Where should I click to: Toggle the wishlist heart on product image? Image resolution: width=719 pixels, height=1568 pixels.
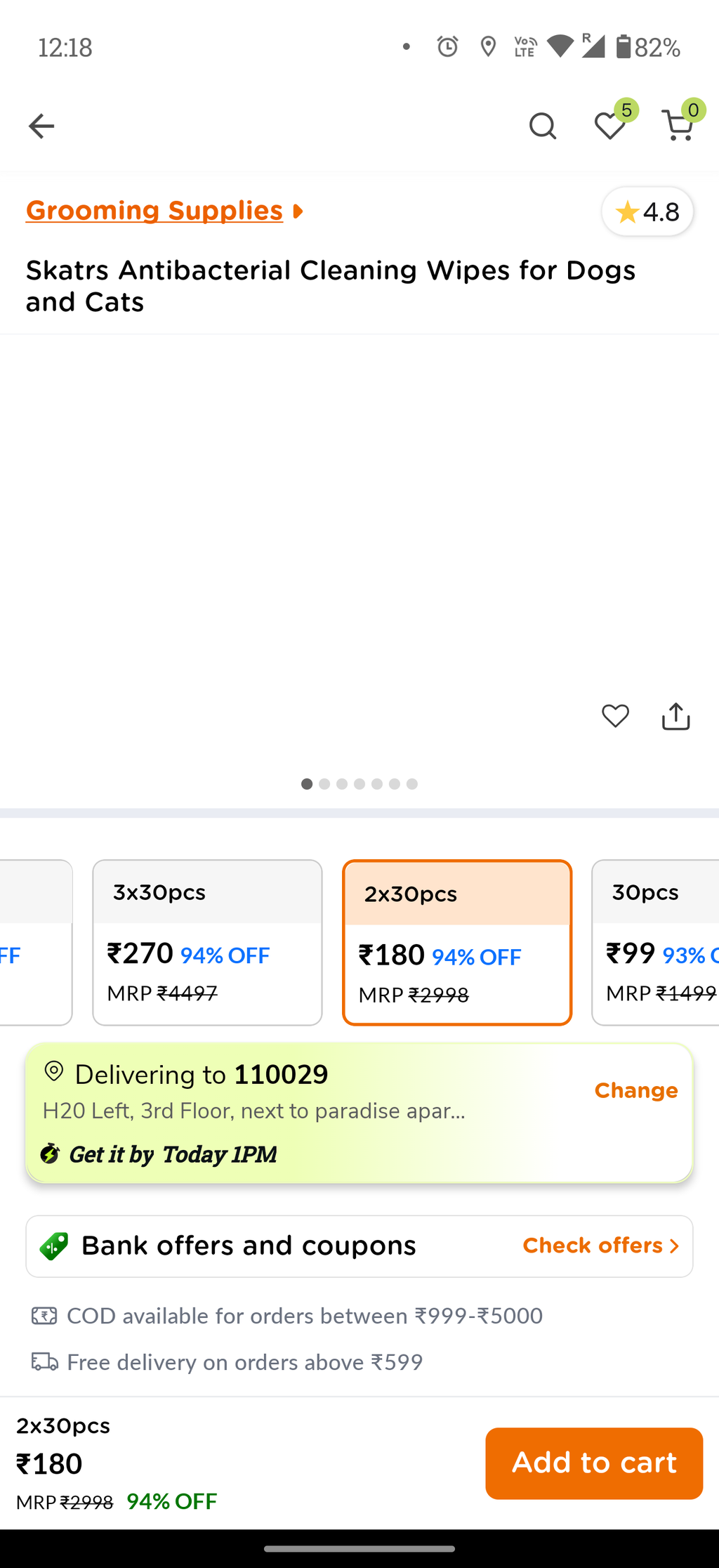pos(615,717)
